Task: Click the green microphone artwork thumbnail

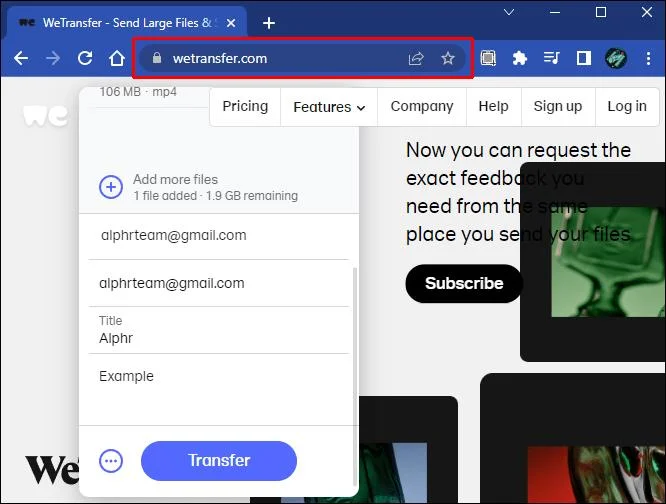Action: click(x=608, y=262)
